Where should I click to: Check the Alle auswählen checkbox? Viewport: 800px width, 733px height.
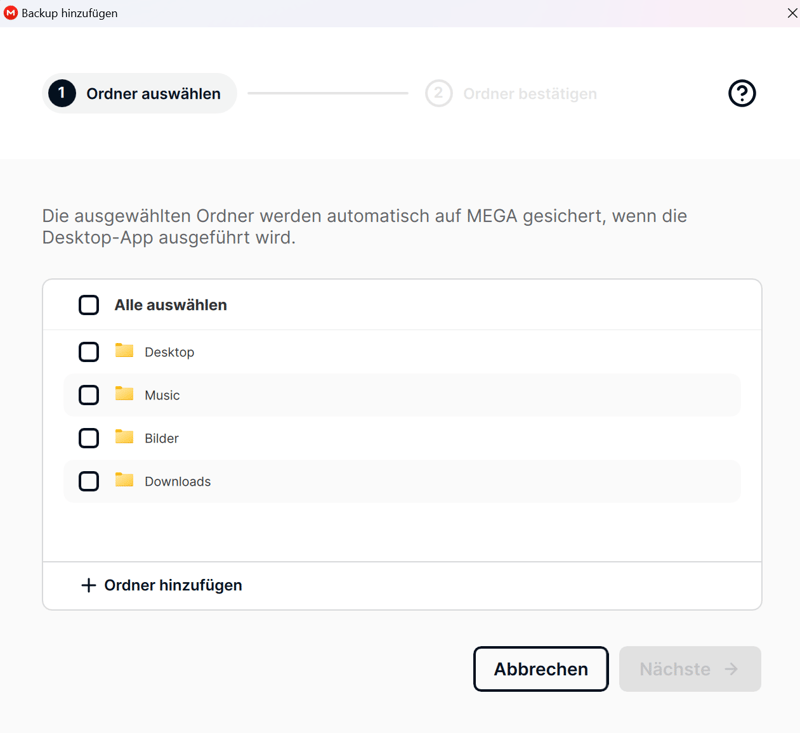(89, 305)
